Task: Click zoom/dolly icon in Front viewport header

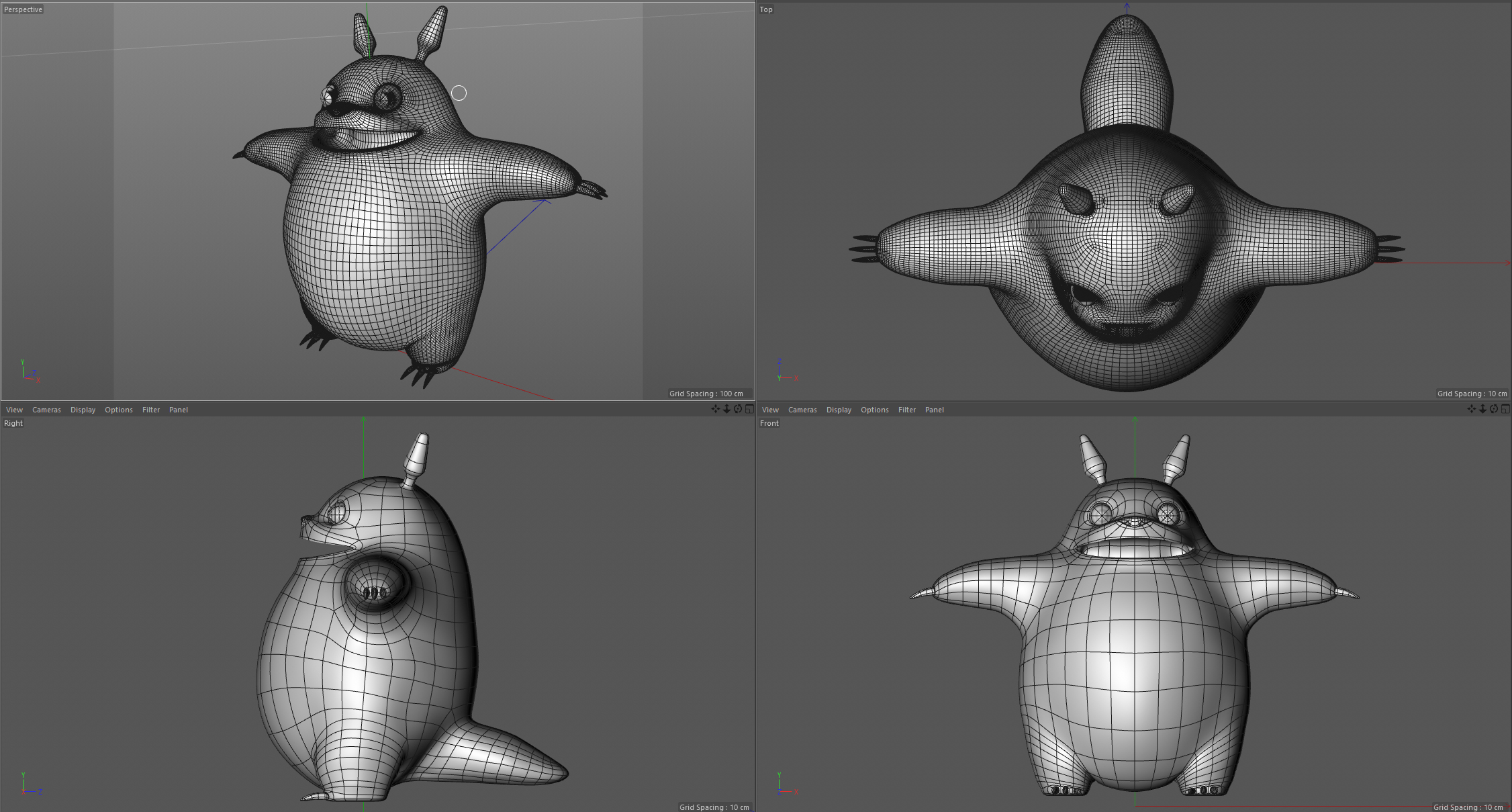Action: pos(1482,409)
